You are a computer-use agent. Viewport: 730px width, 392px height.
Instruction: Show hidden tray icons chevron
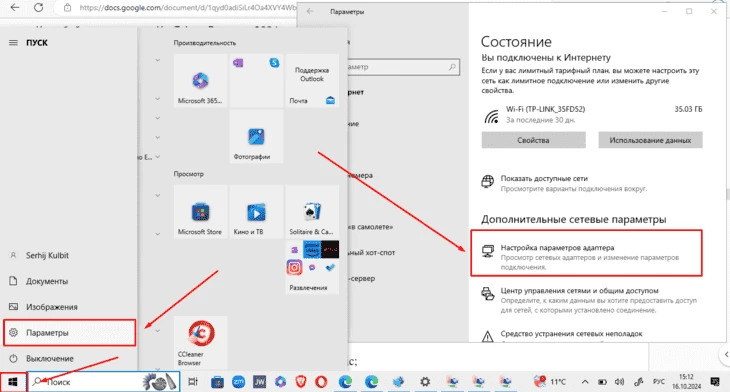pos(585,382)
